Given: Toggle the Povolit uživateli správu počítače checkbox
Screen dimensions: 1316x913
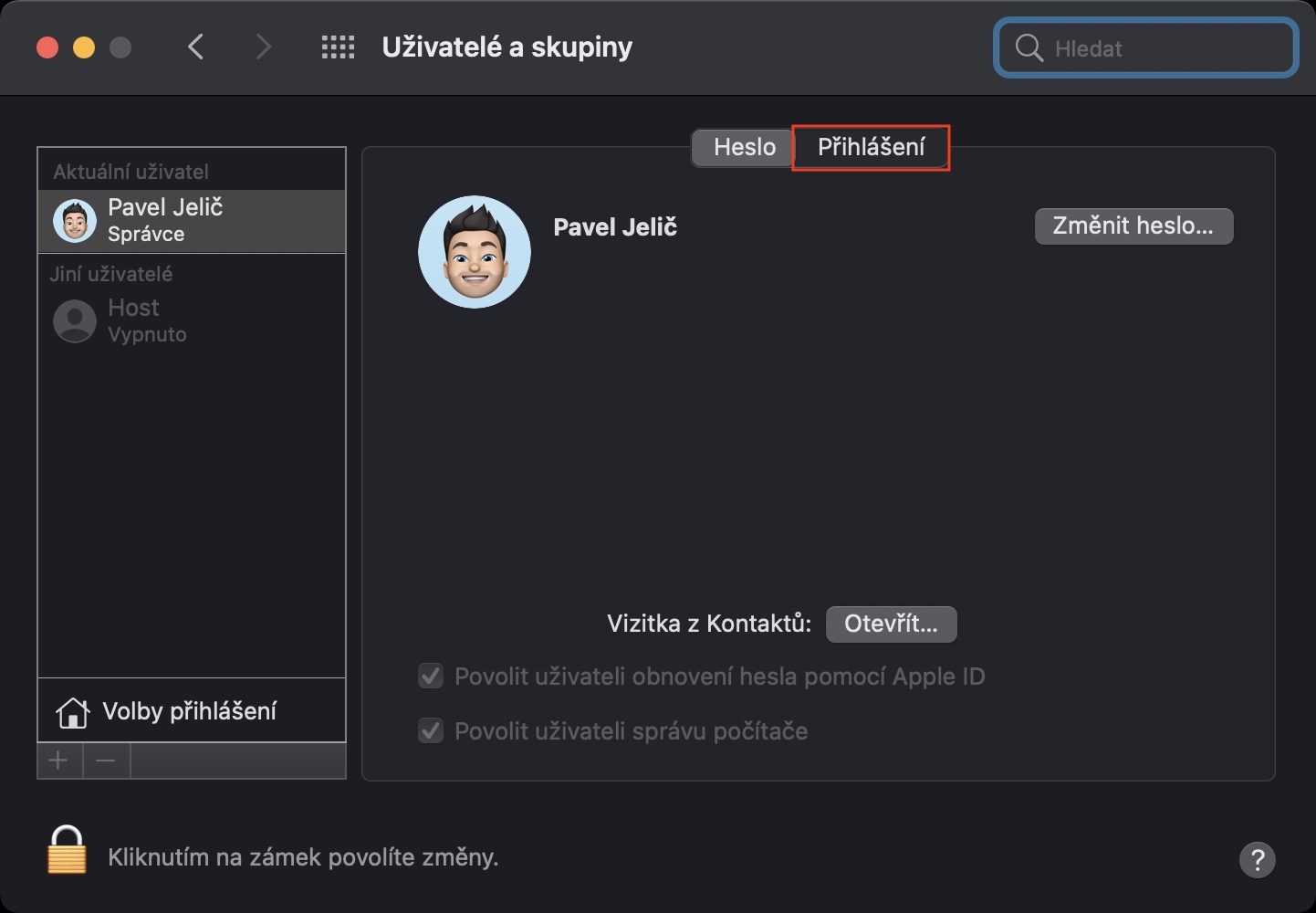Looking at the screenshot, I should [x=431, y=731].
